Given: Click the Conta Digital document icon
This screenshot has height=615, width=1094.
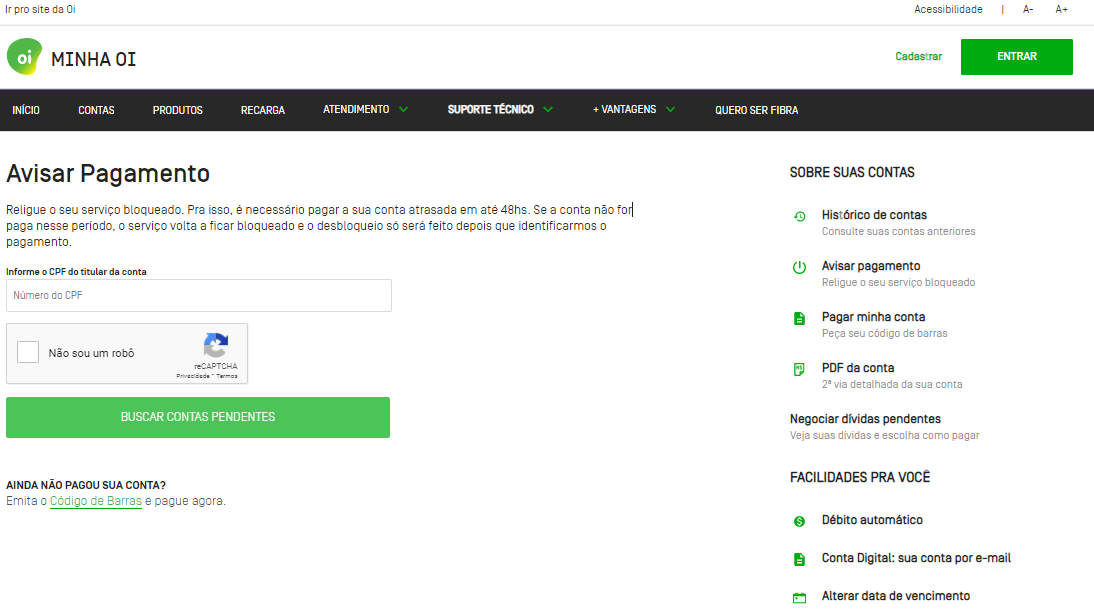Looking at the screenshot, I should [x=799, y=559].
